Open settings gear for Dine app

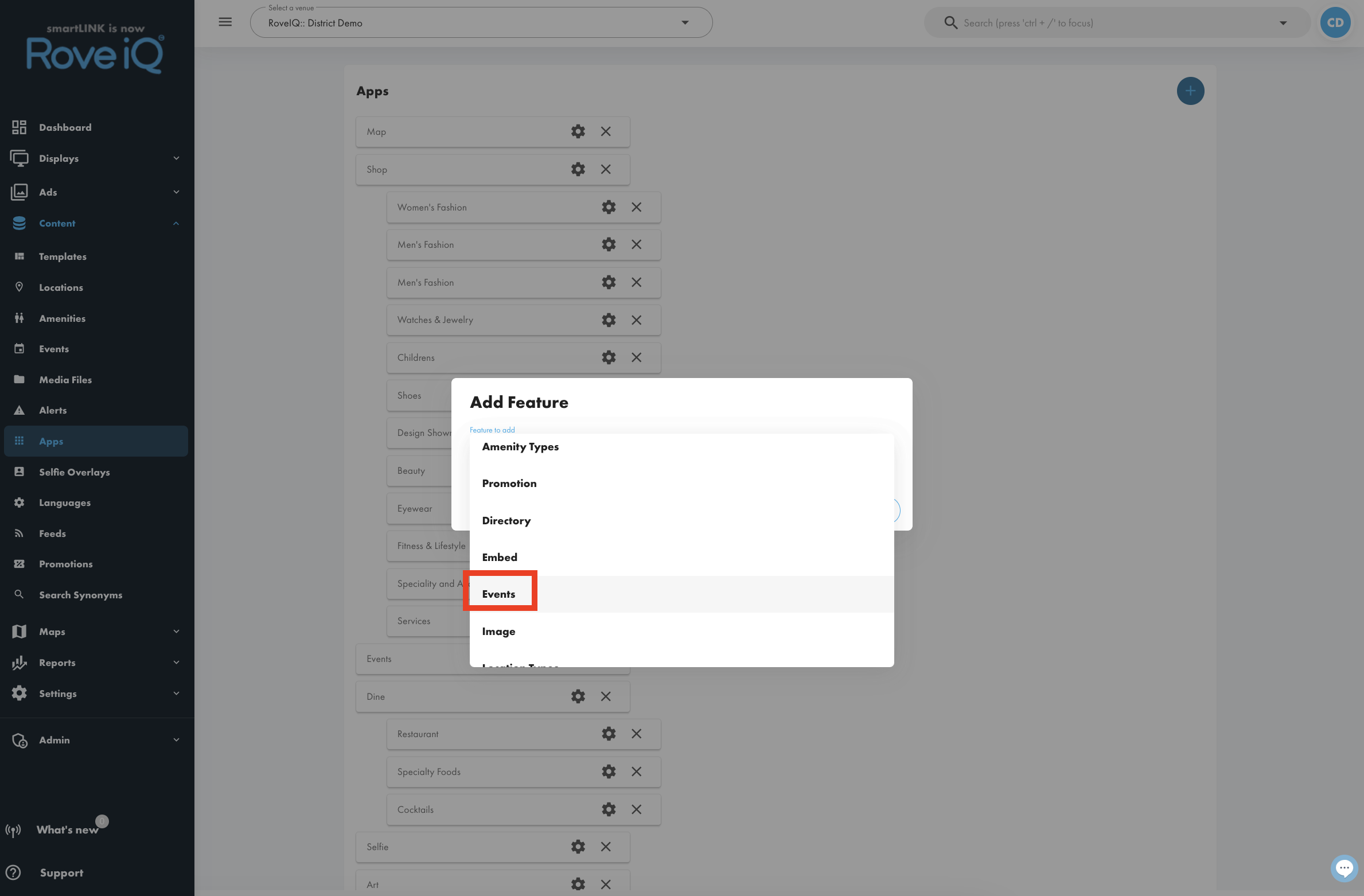coord(578,696)
